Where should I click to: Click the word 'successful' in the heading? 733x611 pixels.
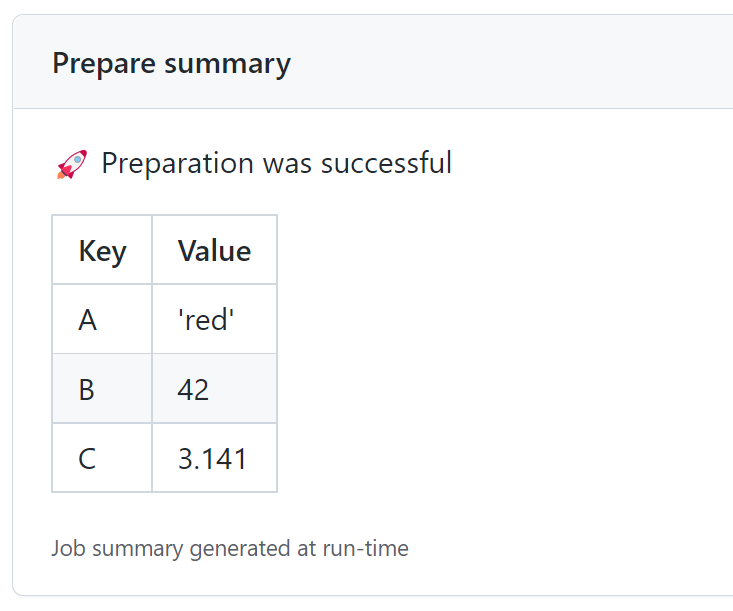(386, 163)
